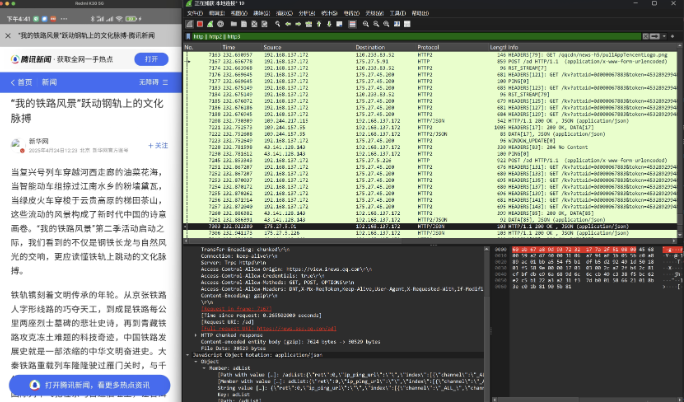Clear the display filter with the X button
The height and width of the screenshot is (402, 684).
[x=646, y=37]
